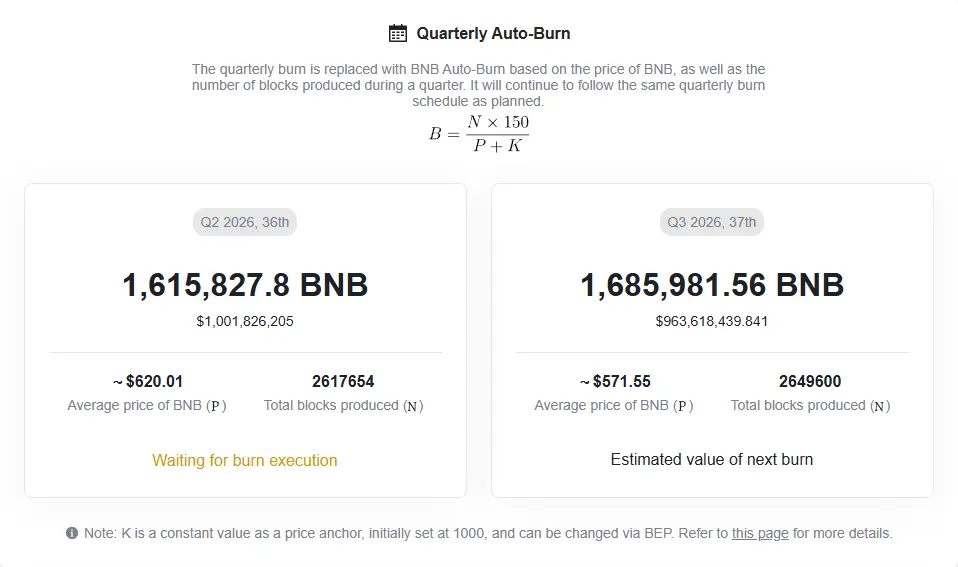Screen dimensions: 958x567
Task: Click the burn formula B = N×150/(P+K)
Action: (x=479, y=133)
